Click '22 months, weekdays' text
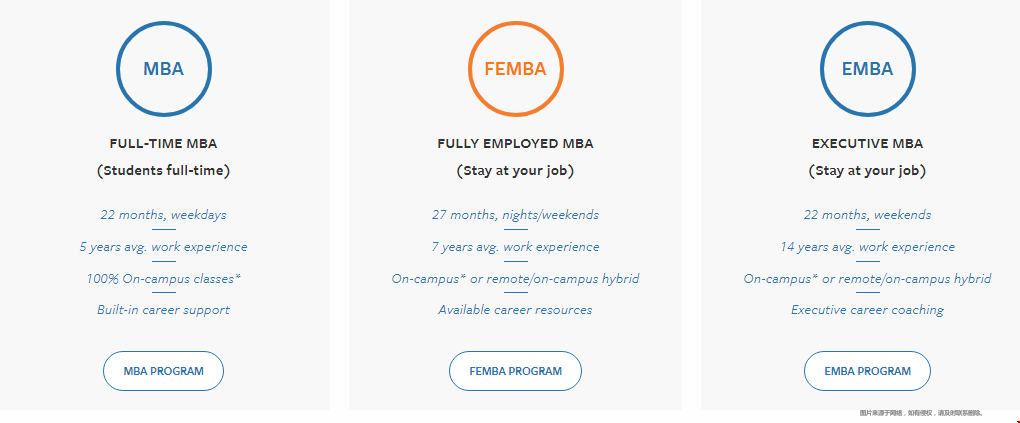 click(163, 215)
